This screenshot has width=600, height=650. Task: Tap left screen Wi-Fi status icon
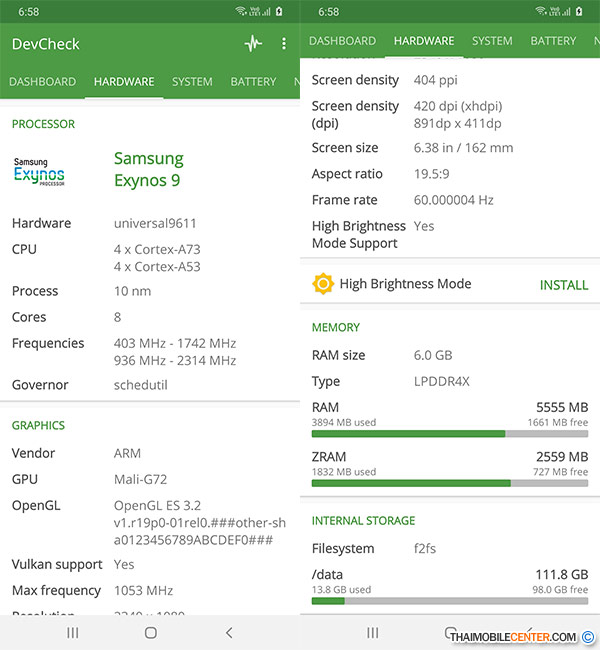(x=241, y=11)
